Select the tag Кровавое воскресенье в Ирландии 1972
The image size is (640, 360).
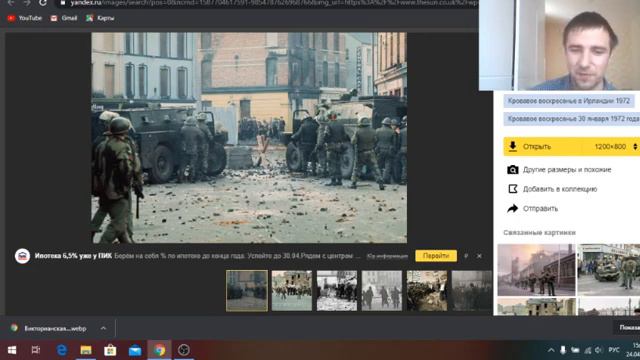click(569, 101)
